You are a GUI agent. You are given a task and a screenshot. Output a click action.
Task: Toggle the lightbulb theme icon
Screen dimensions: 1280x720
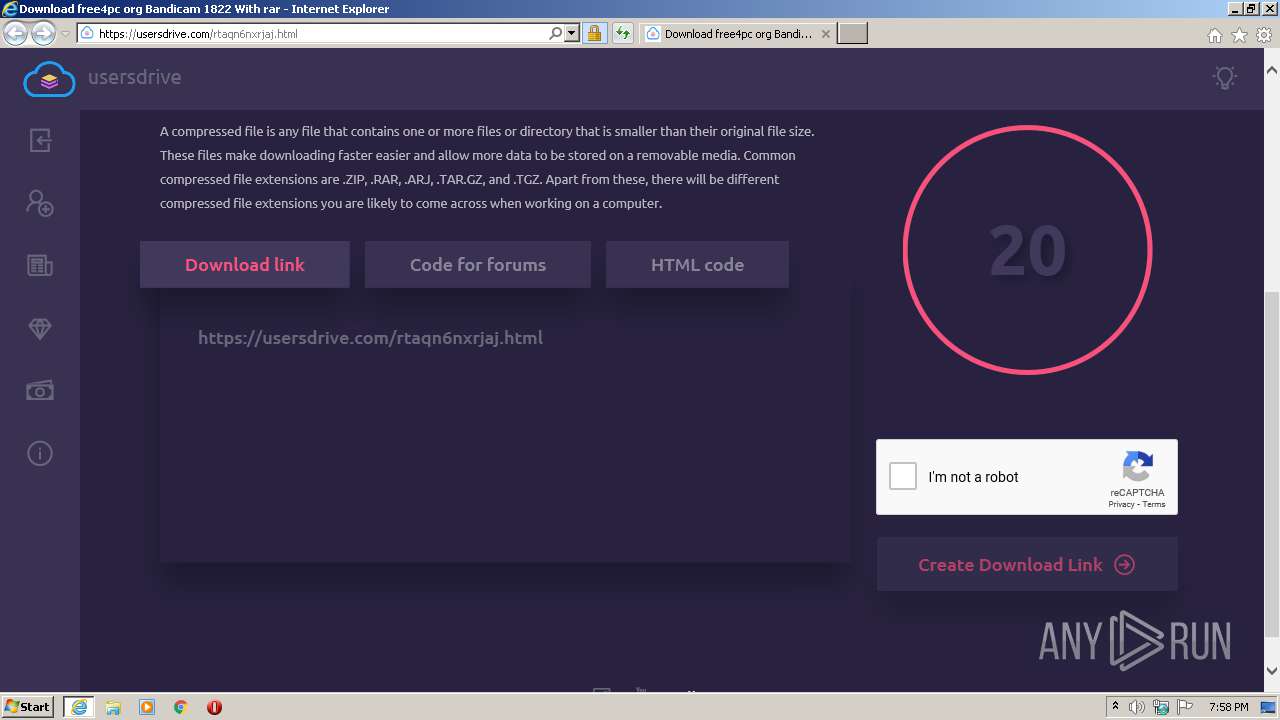1225,77
